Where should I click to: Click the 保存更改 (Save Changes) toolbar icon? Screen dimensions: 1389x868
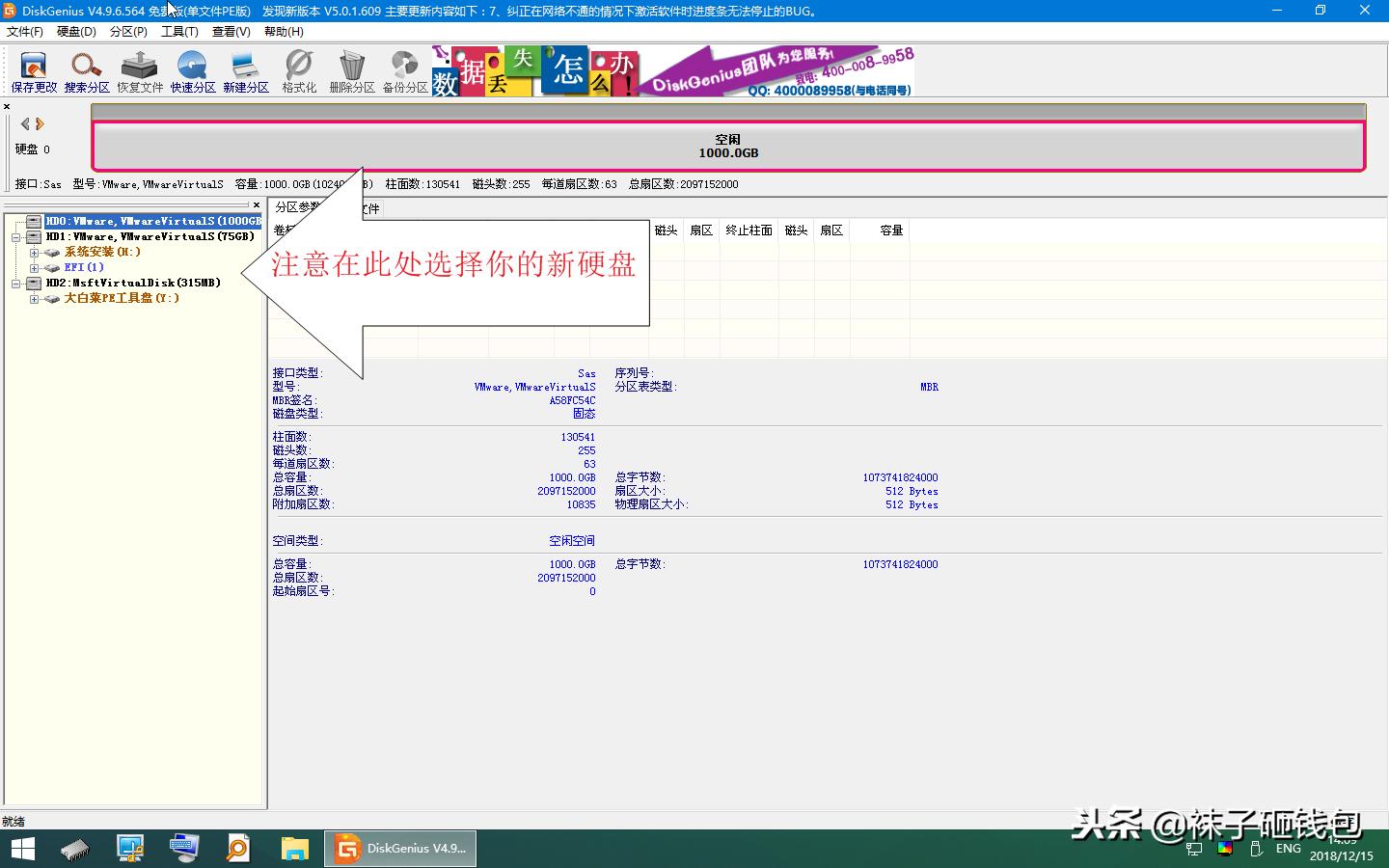33,69
